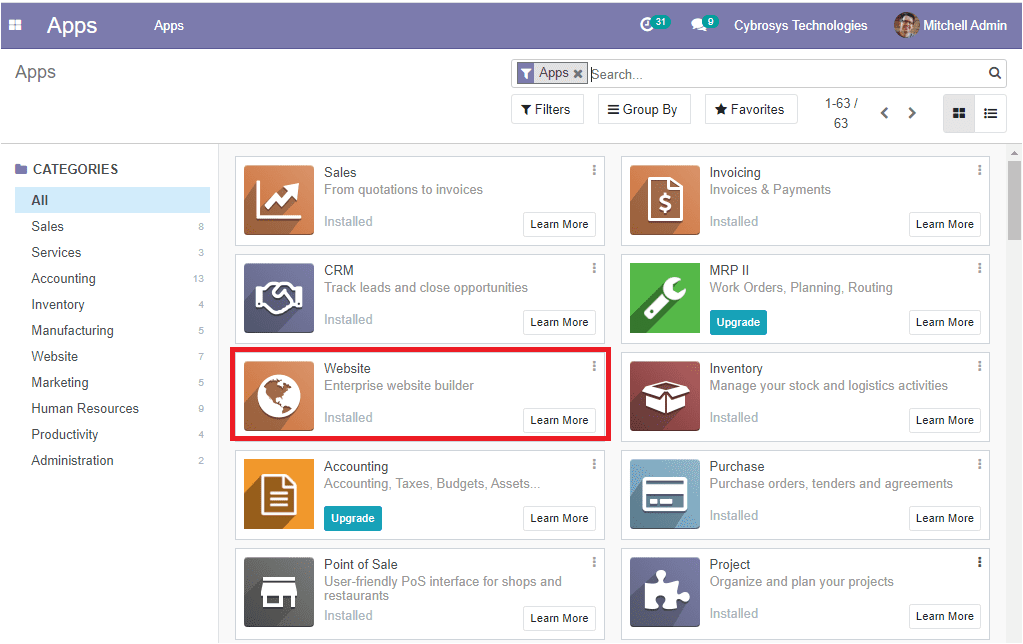Screen dimensions: 1023x644
Task: Select the Administration category
Action: [112, 461]
